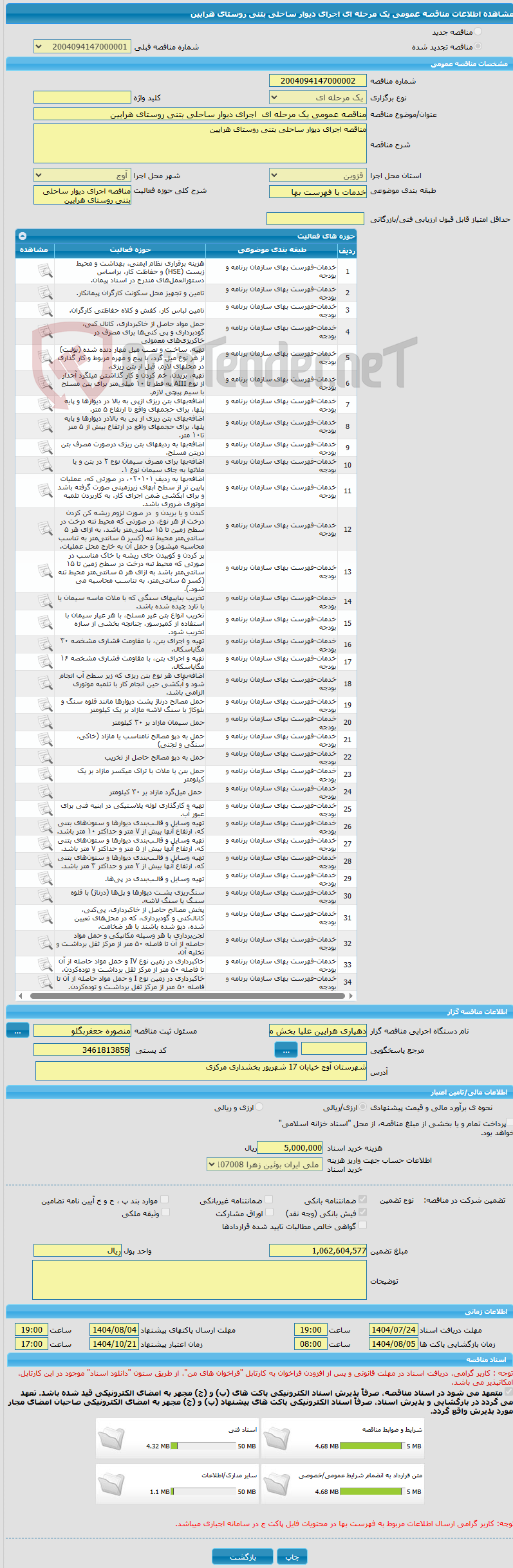Click the ellipsis button beside مرجع پاسخگویی
The height and width of the screenshot is (1568, 513).
tap(286, 1050)
